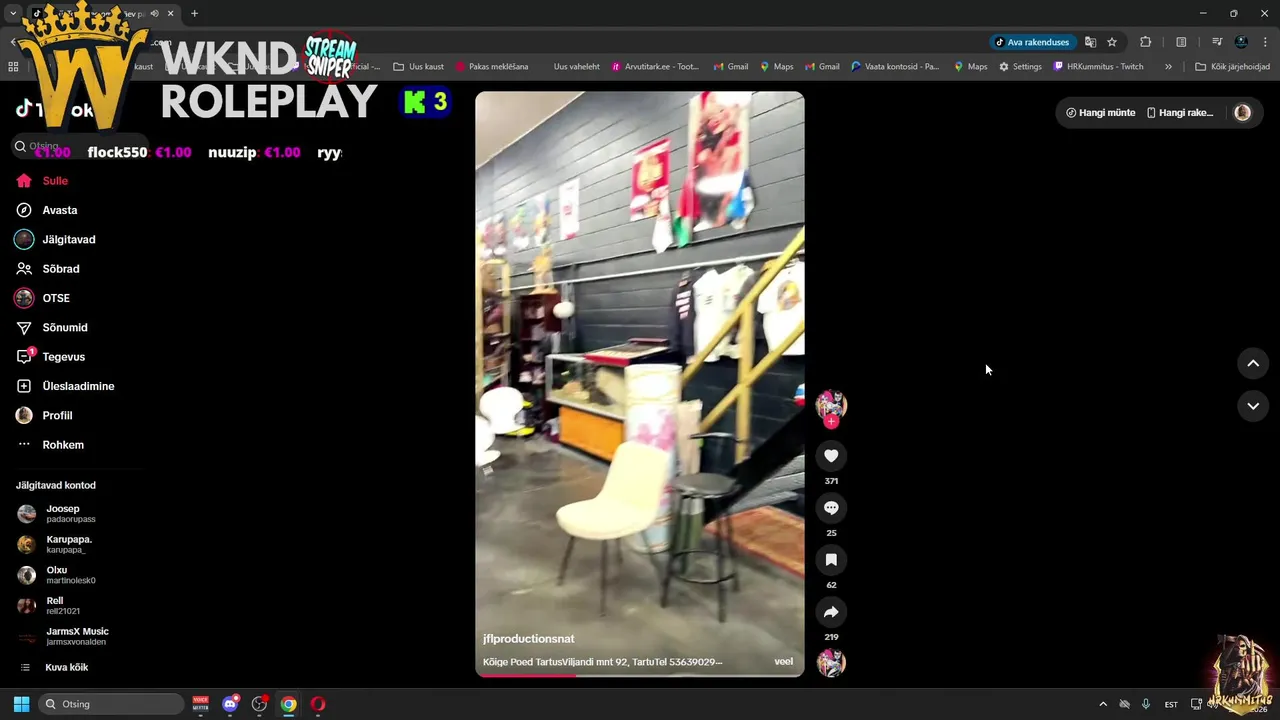Click the EST language indicator in the tray
1280x720 pixels.
(1171, 704)
